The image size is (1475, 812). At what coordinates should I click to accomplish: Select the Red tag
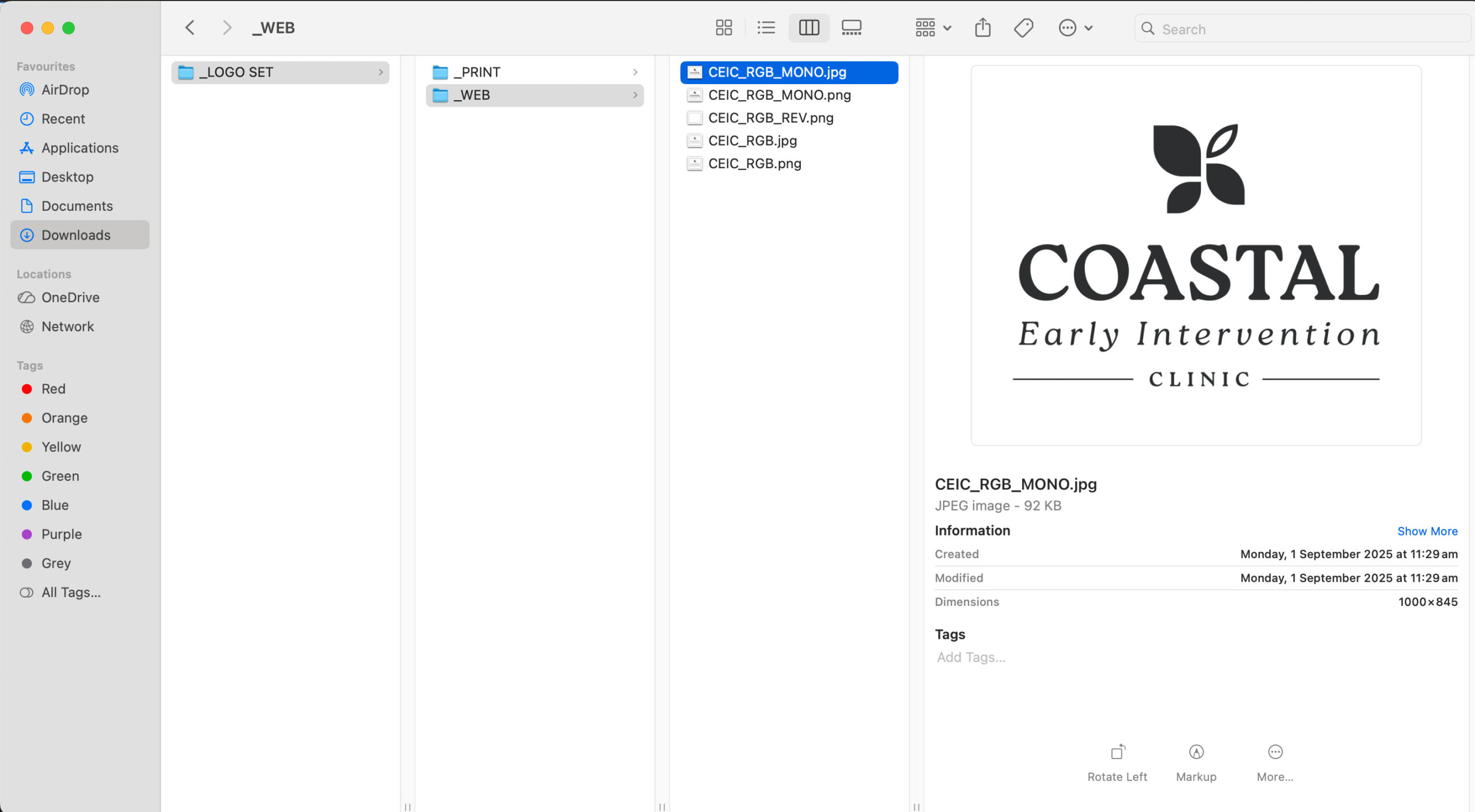[53, 389]
